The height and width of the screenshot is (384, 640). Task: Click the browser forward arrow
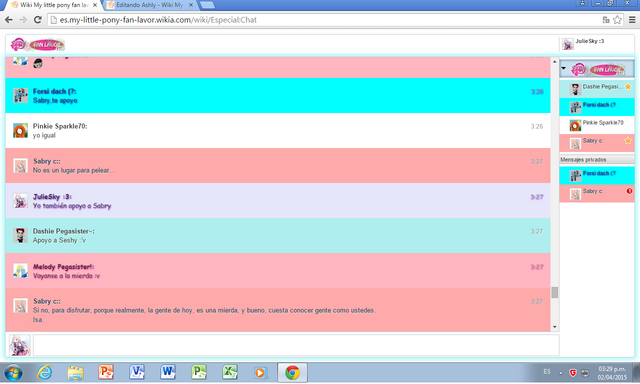23,20
